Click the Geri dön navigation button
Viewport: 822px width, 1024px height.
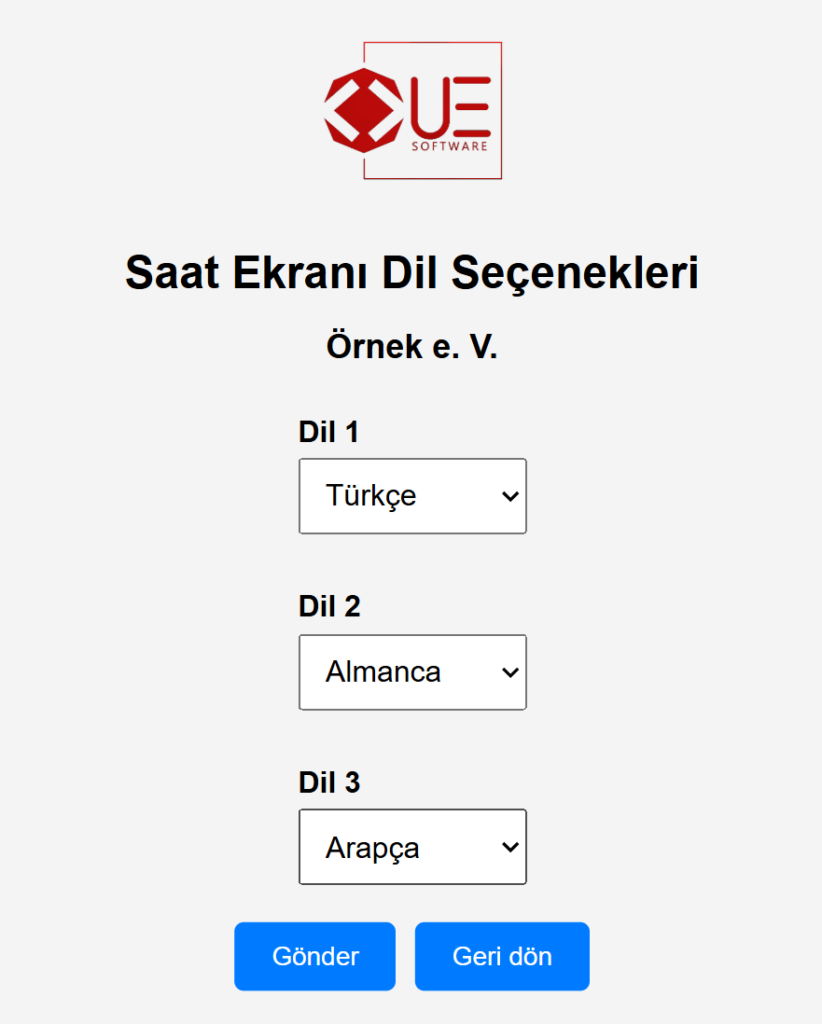coord(501,956)
